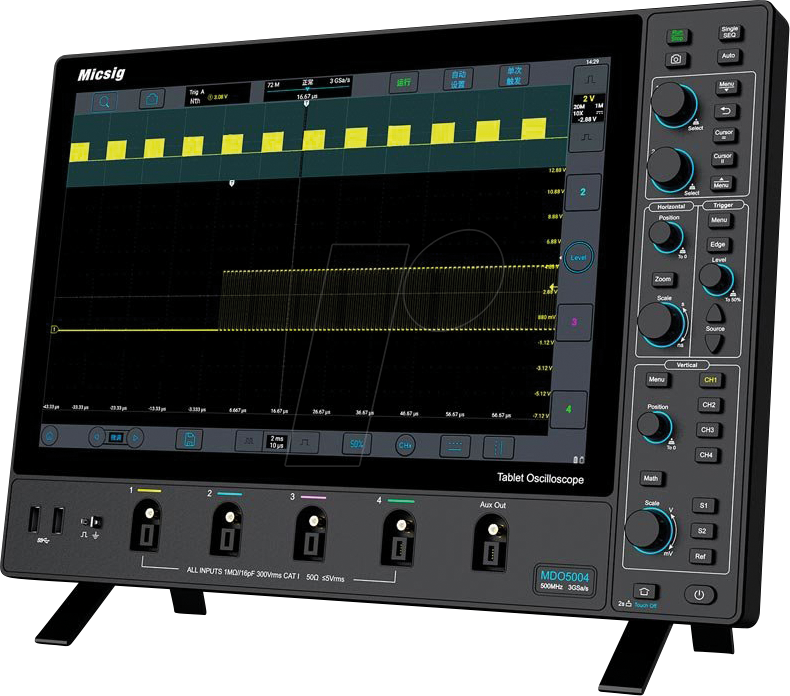The height and width of the screenshot is (696, 790).
Task: Tap the CHx circular button
Action: [405, 446]
